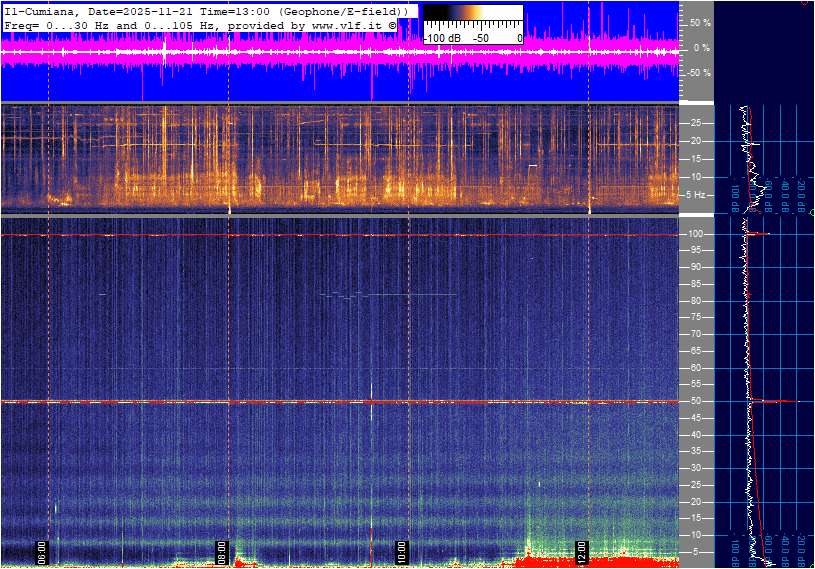Click the 100 label on lower frequency axis
815x569 pixels.
[x=697, y=234]
